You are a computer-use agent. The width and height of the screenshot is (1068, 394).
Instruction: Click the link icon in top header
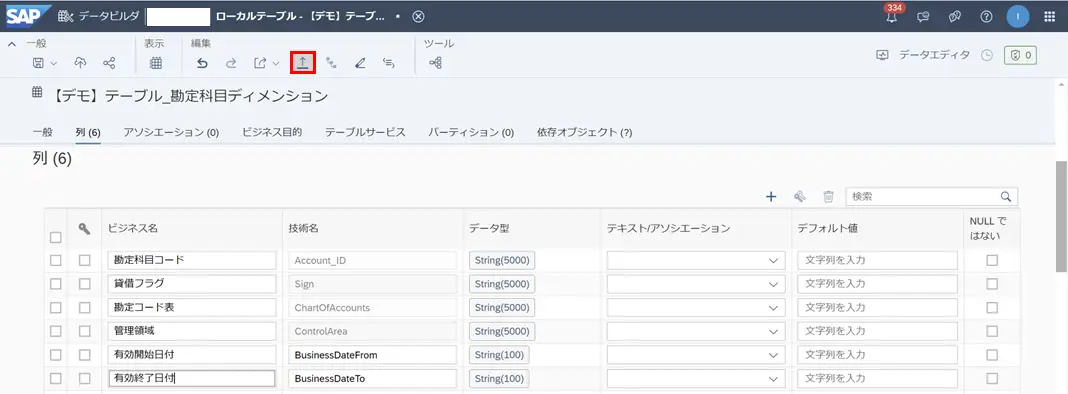[955, 16]
